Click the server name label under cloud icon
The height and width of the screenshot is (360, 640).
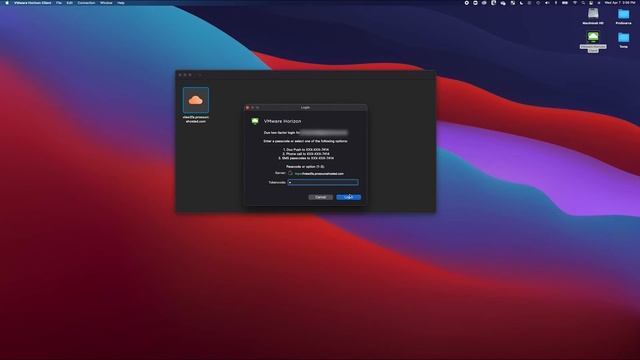(196, 119)
